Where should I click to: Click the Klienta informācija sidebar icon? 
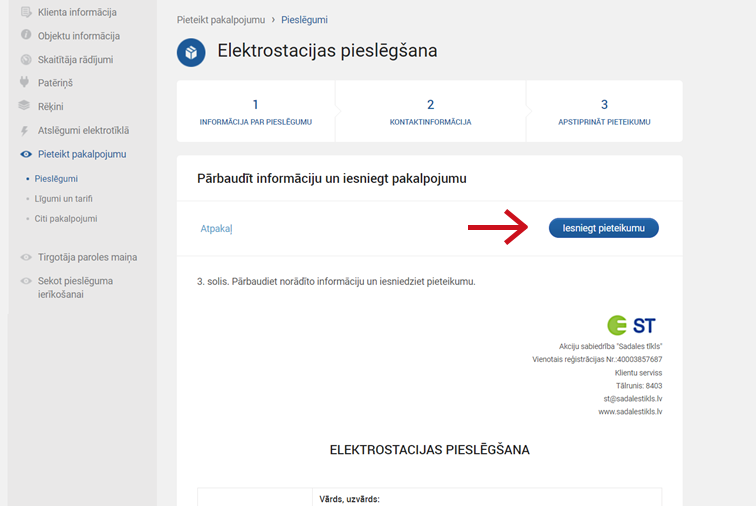[x=26, y=12]
